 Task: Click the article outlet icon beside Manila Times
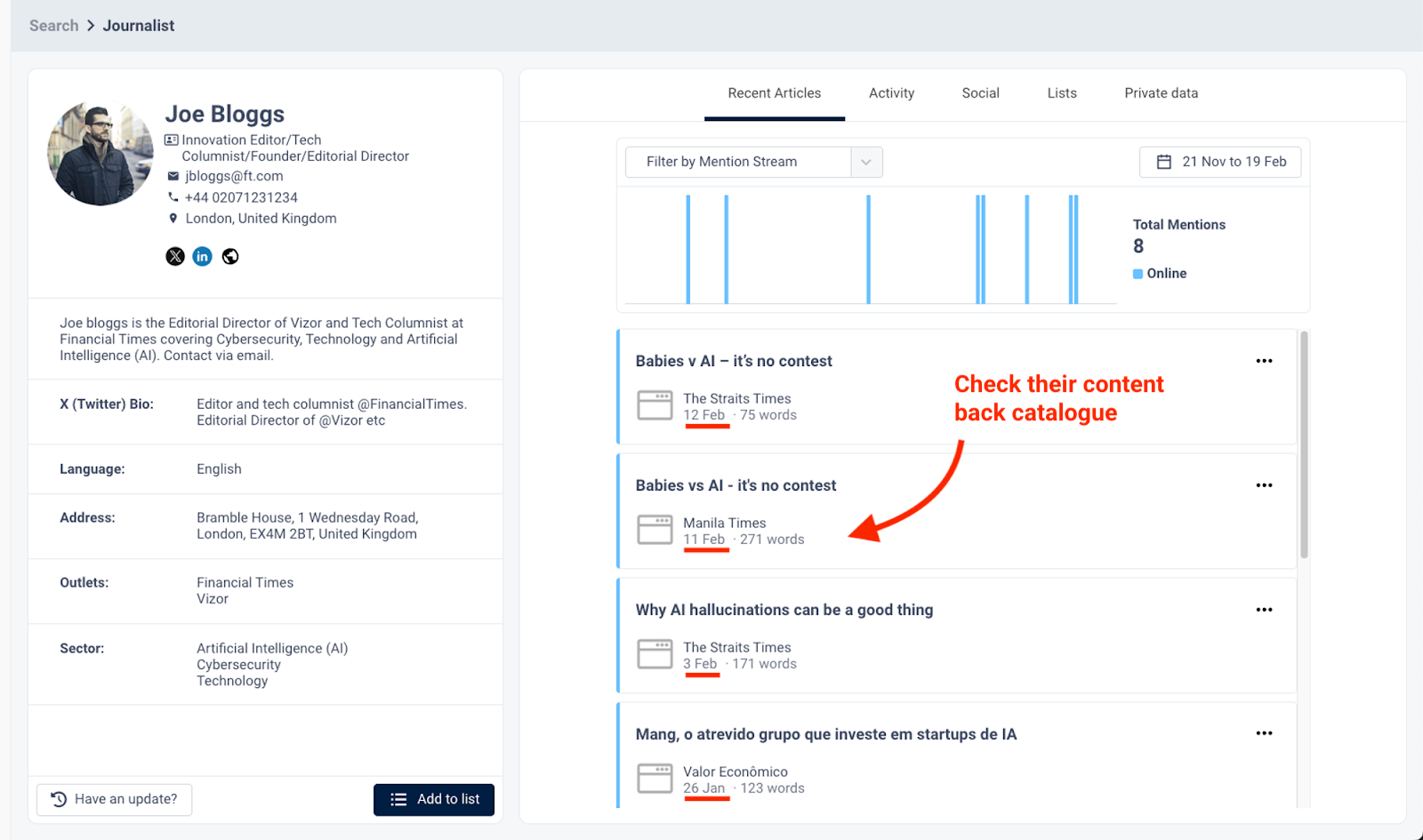click(x=655, y=530)
